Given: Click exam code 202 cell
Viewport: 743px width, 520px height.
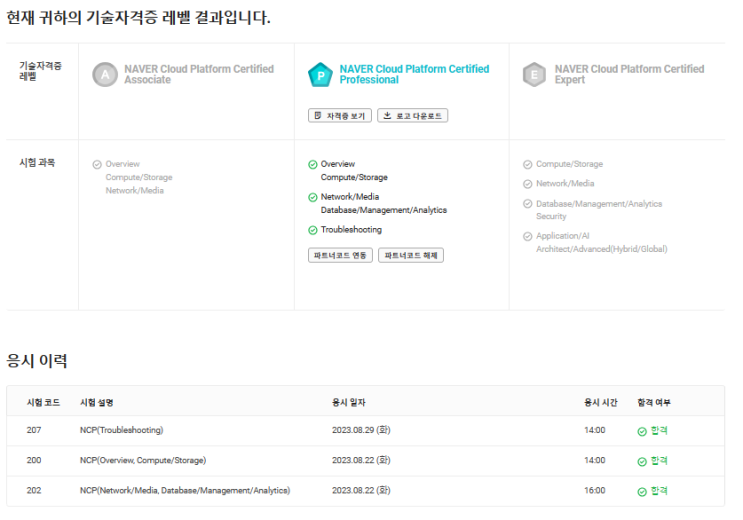Looking at the screenshot, I should tap(34, 491).
